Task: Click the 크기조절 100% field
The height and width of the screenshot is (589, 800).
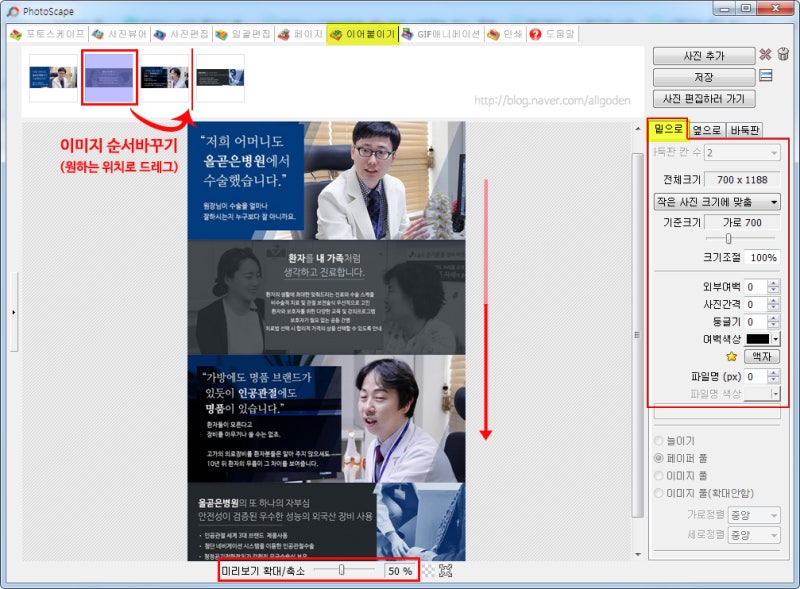Action: pos(762,257)
